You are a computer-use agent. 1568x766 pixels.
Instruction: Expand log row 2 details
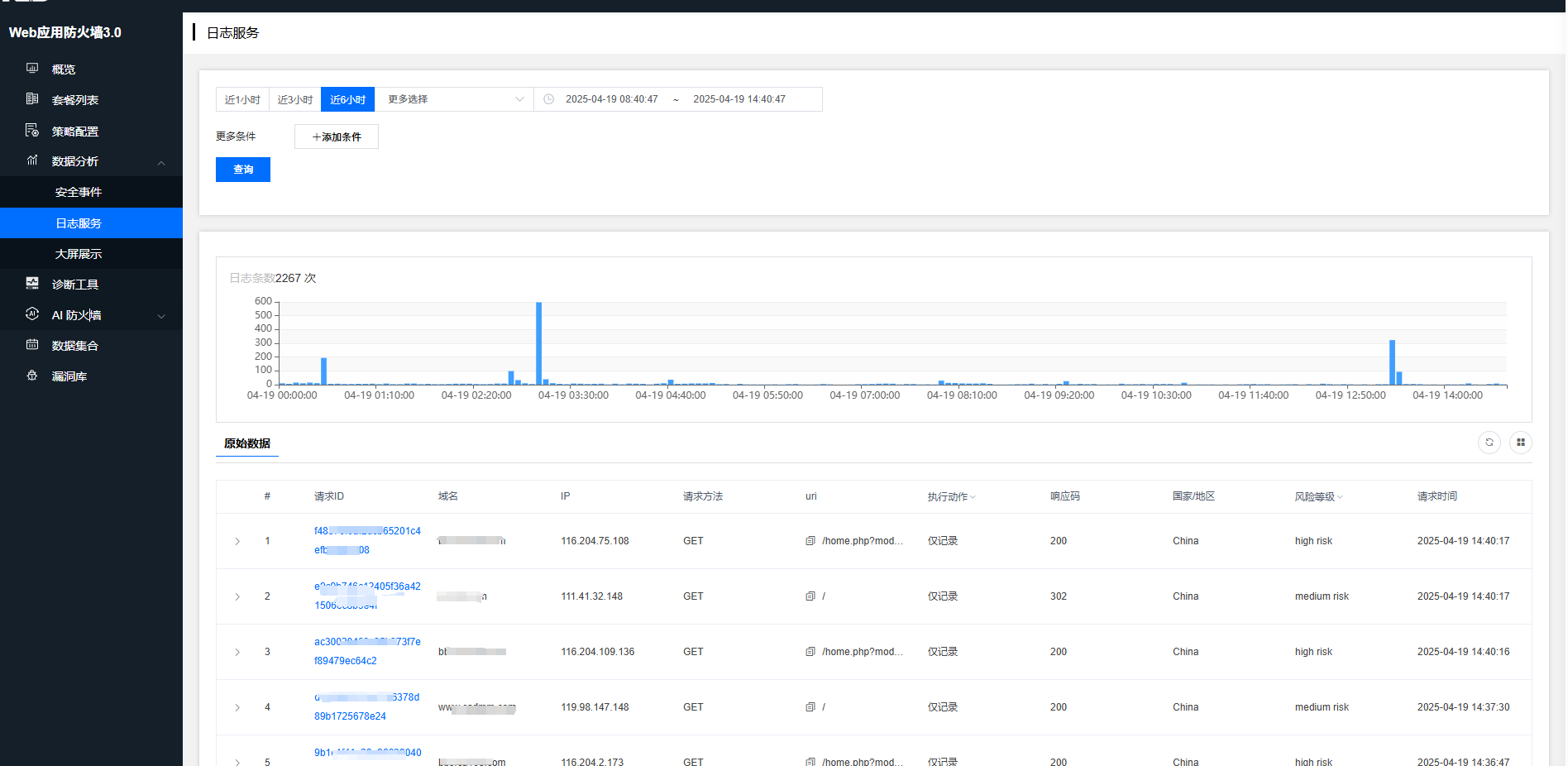[x=237, y=596]
